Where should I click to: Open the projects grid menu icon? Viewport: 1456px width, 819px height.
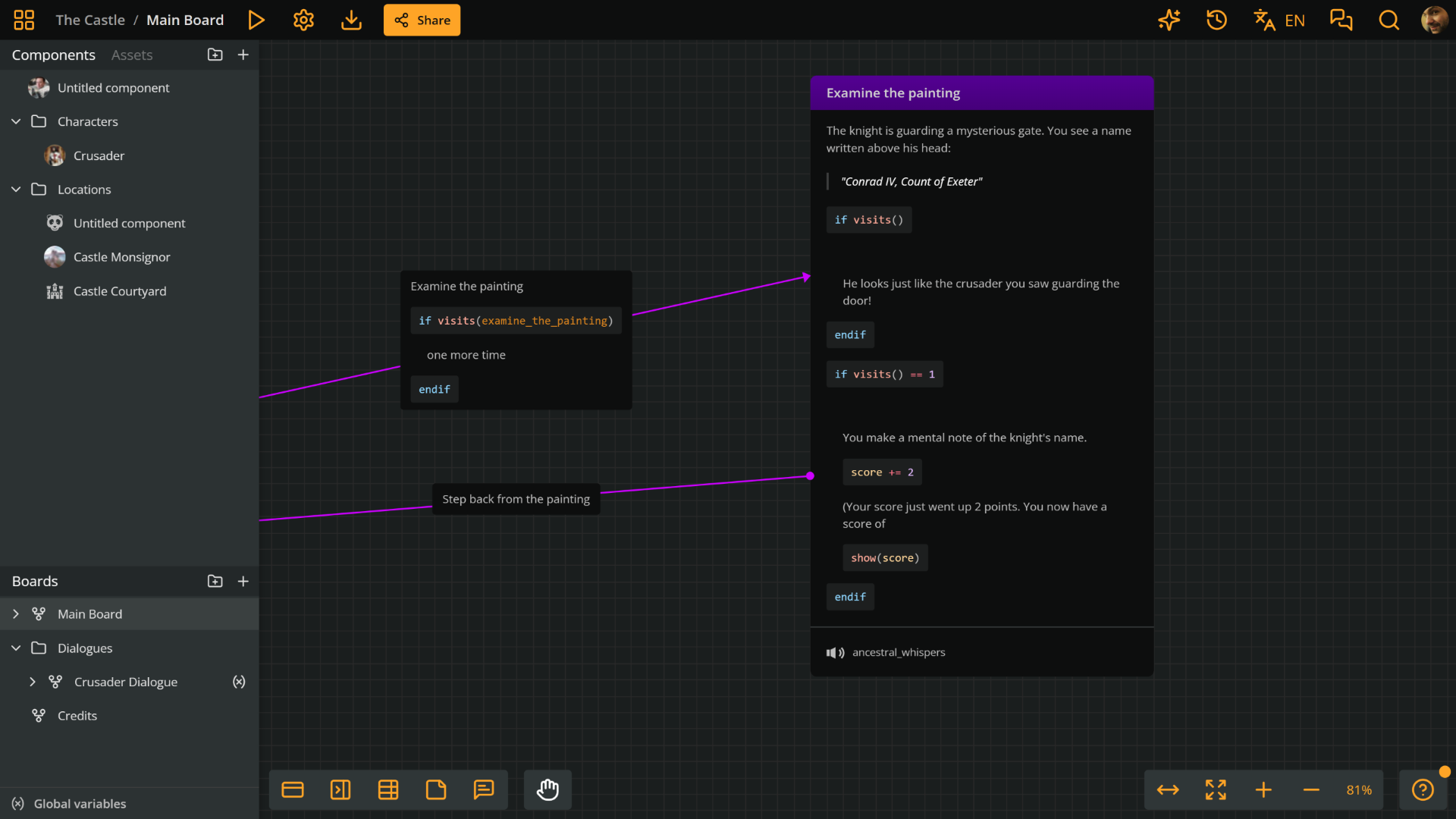point(24,20)
